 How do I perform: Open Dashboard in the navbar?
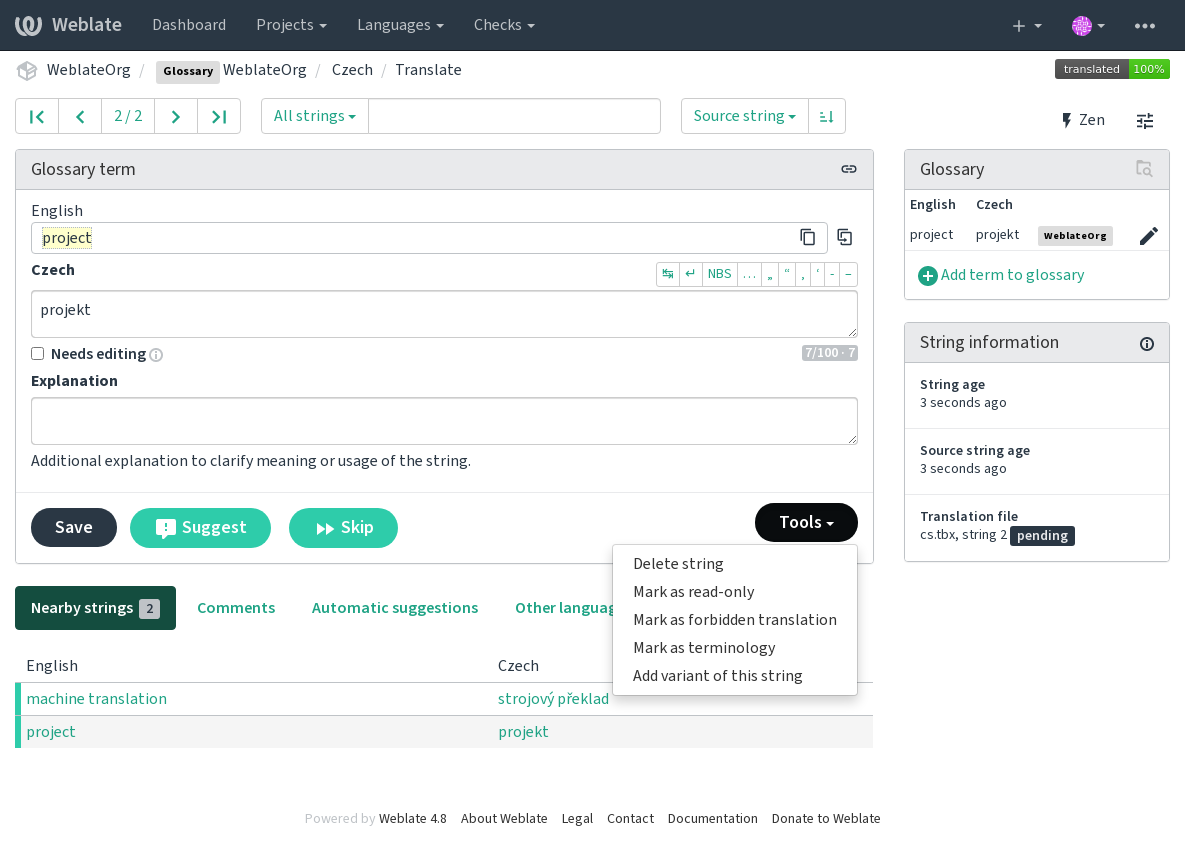click(189, 25)
